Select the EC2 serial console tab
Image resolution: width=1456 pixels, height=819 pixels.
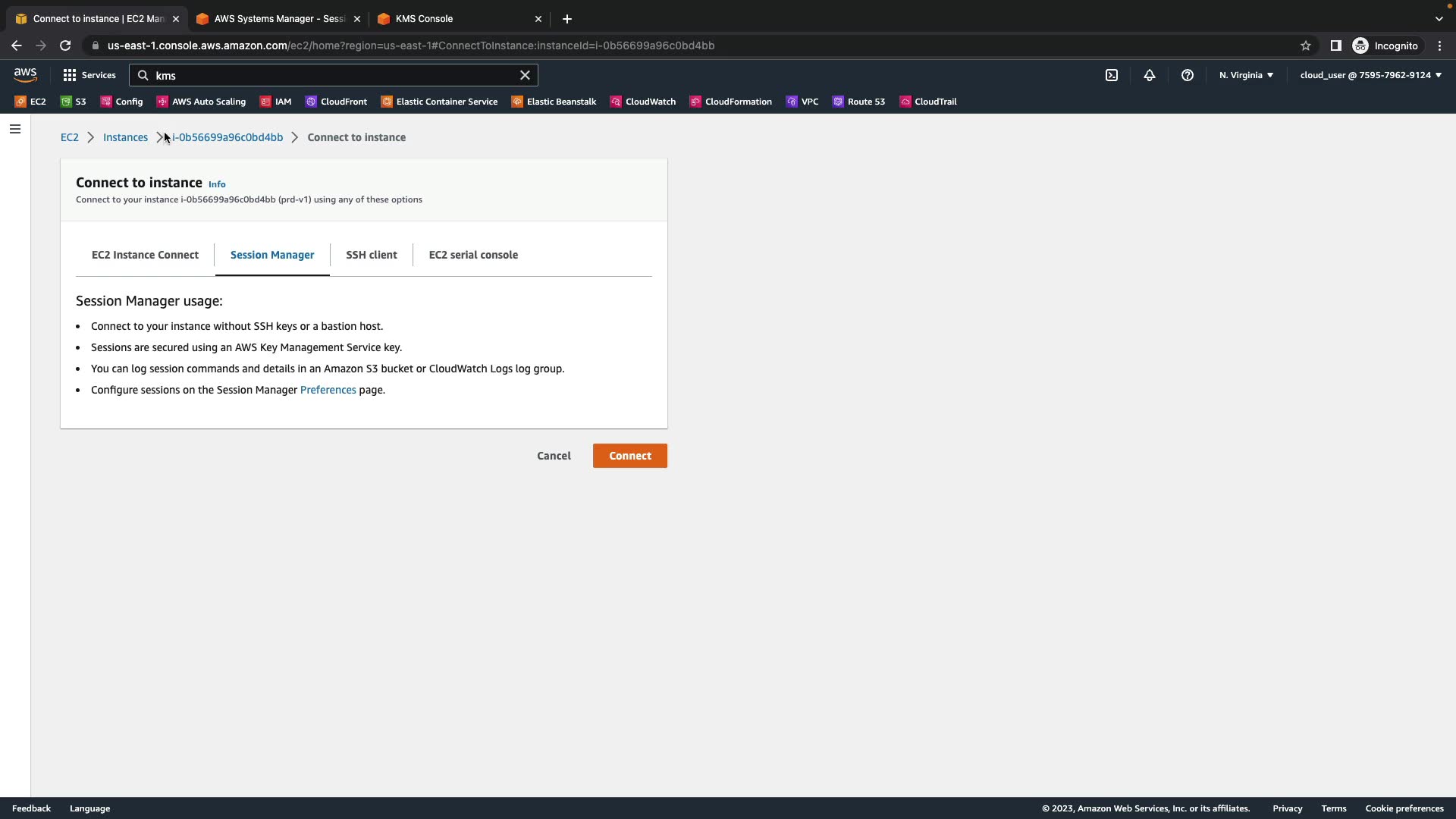coord(473,255)
